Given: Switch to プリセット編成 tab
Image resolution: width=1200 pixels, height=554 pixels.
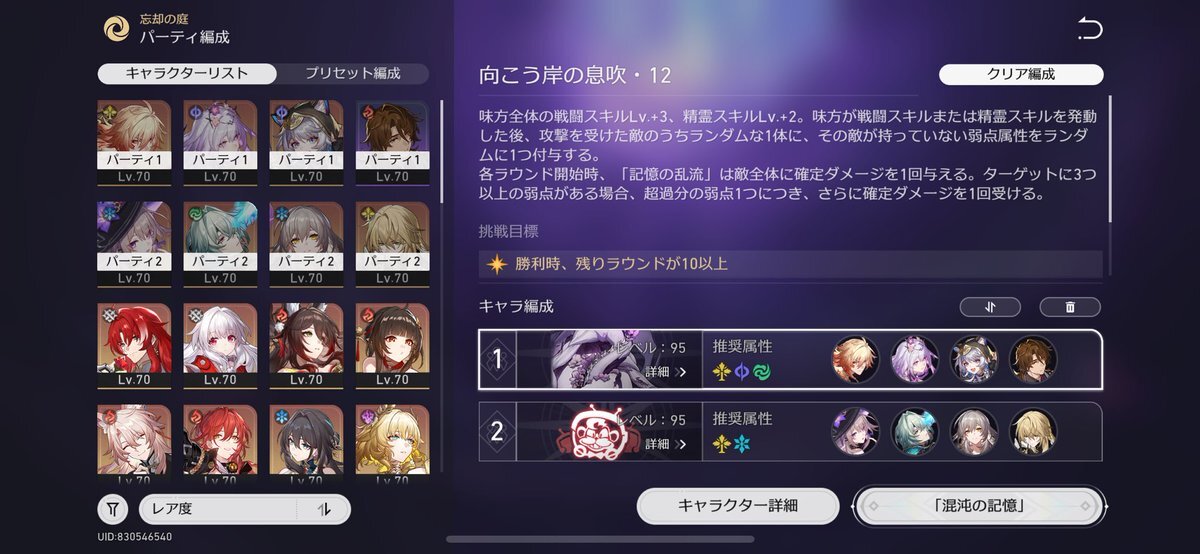Looking at the screenshot, I should coord(353,73).
